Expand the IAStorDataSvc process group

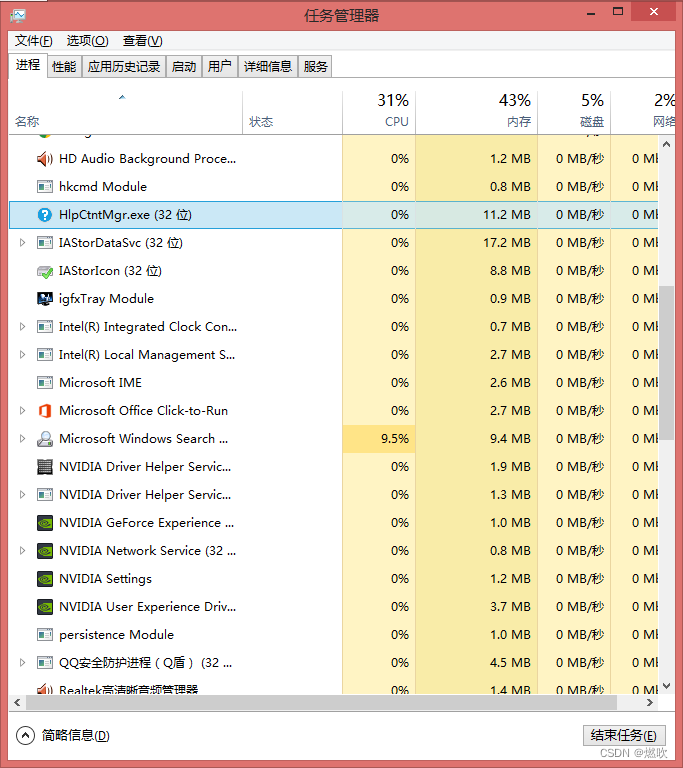coord(22,242)
